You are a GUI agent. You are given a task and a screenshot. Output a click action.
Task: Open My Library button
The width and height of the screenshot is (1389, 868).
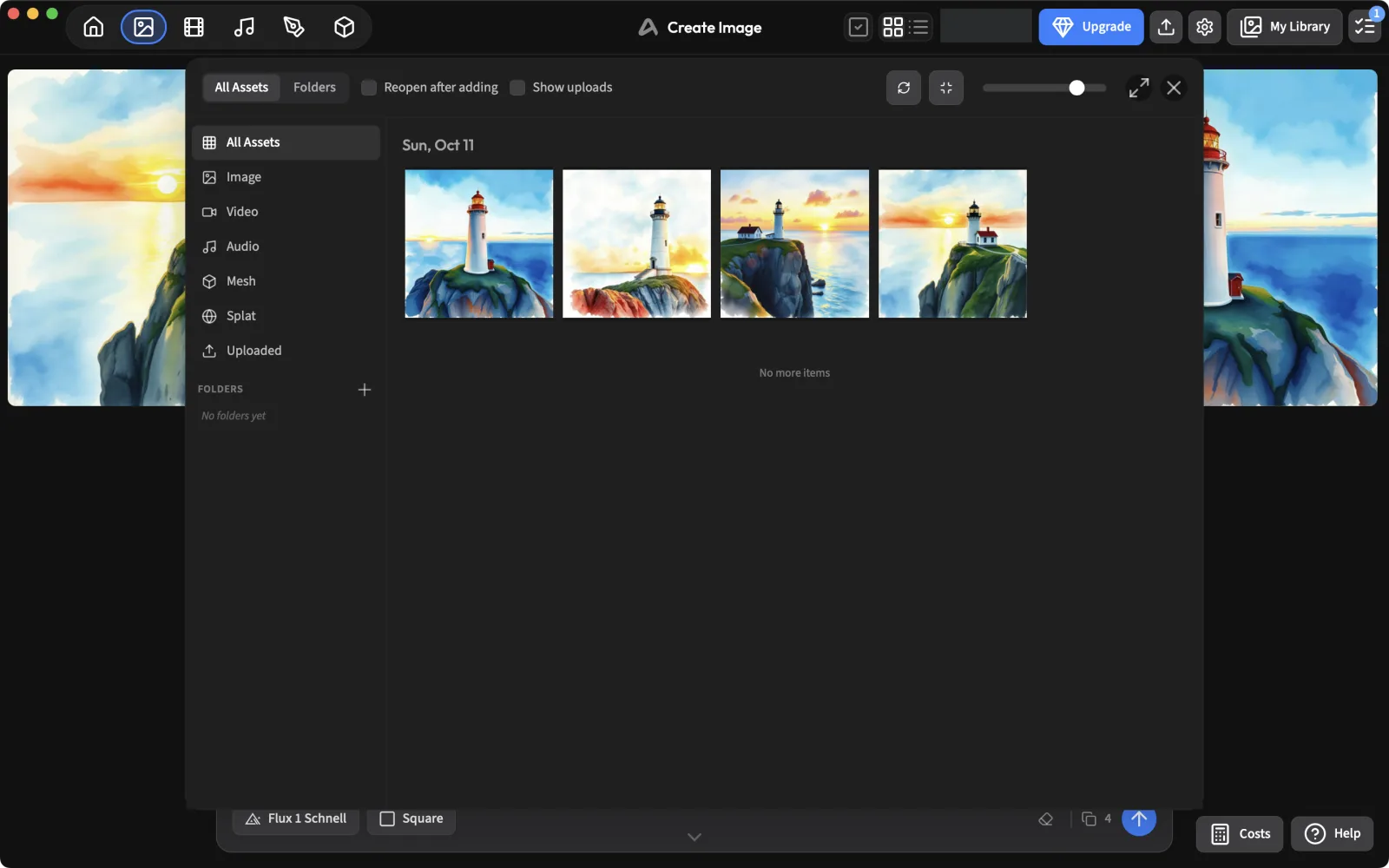(x=1285, y=27)
